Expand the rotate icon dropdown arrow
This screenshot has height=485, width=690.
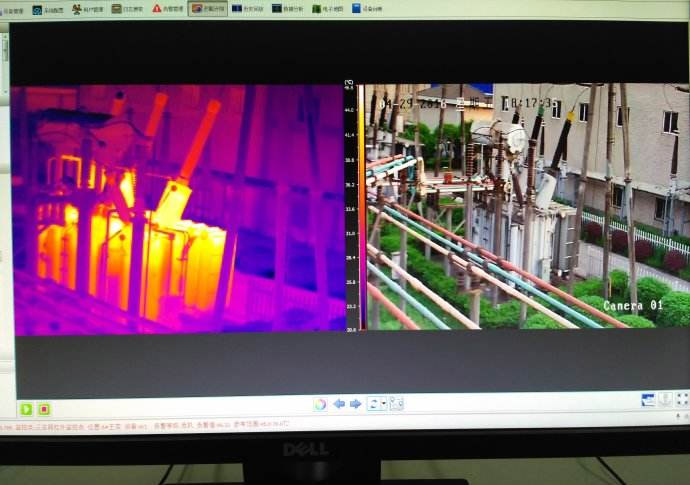pos(382,404)
